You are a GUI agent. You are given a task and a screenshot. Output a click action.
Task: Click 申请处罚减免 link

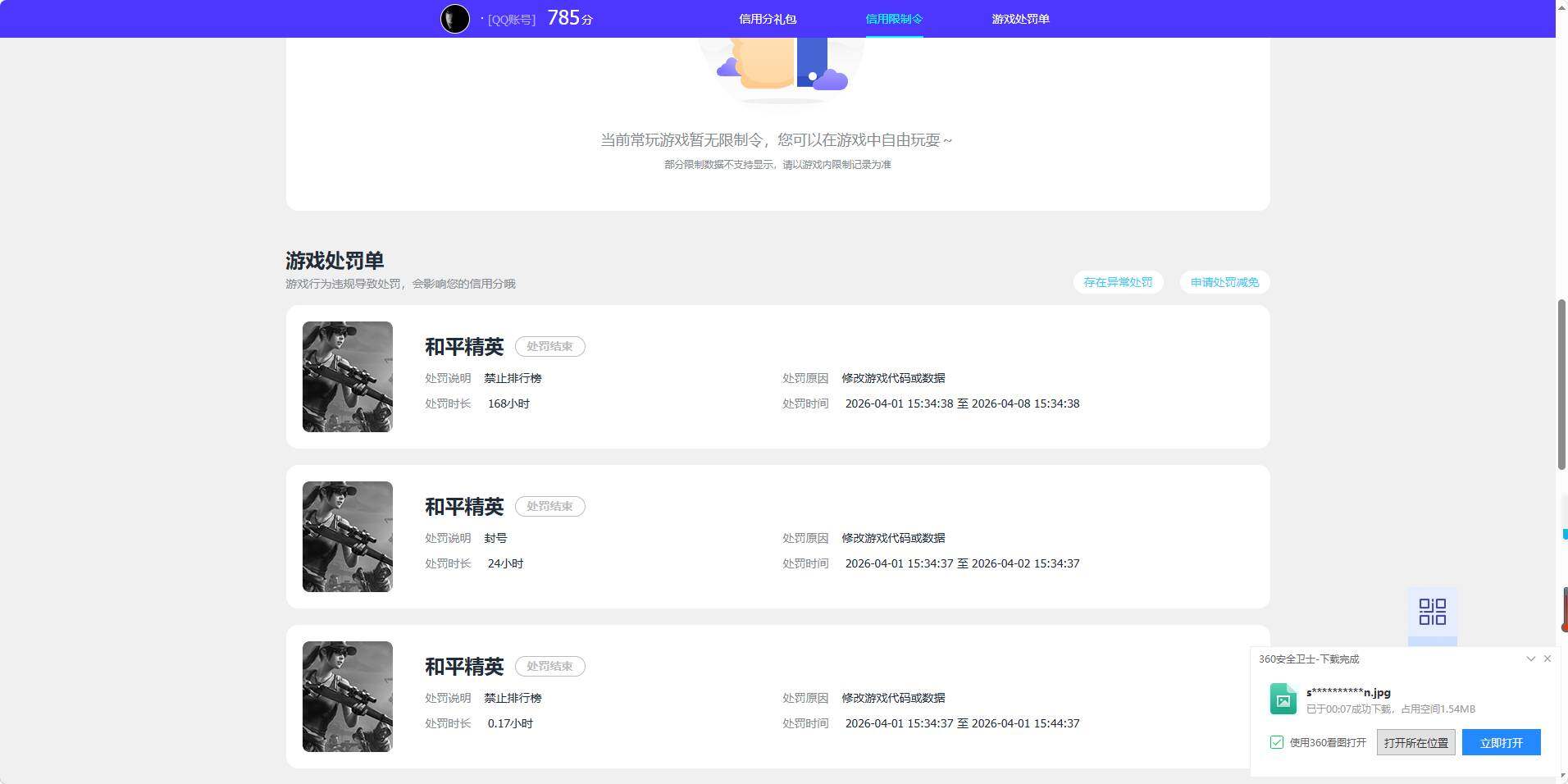[x=1224, y=282]
